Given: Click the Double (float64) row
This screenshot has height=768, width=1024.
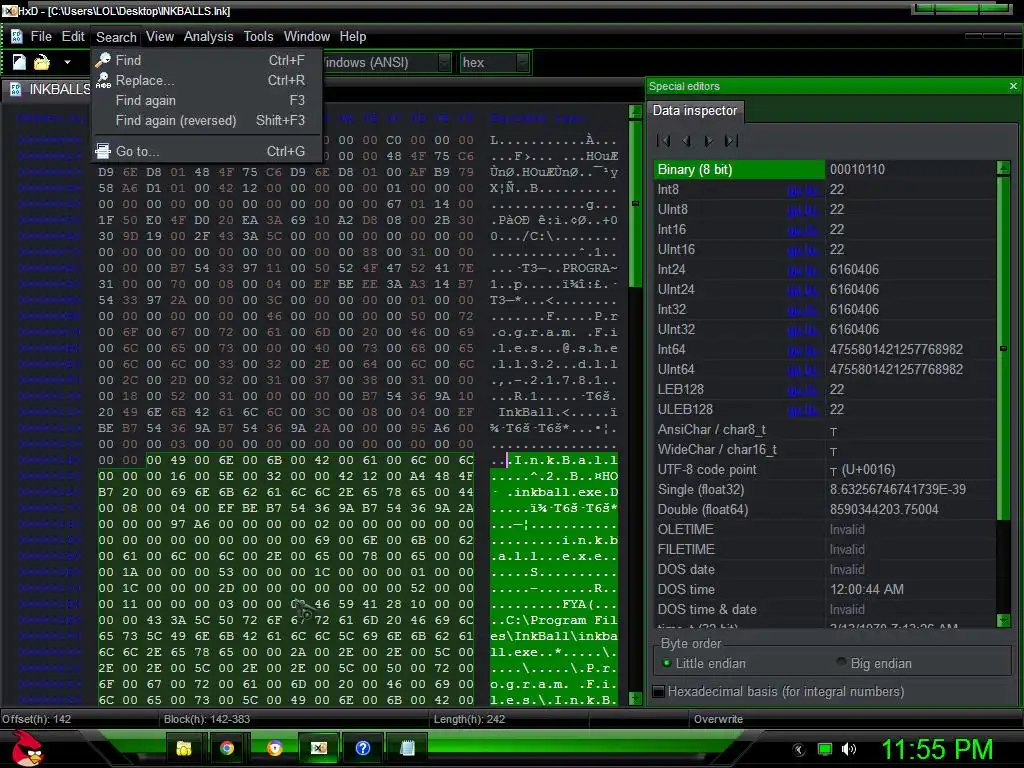Looking at the screenshot, I should coord(824,510).
